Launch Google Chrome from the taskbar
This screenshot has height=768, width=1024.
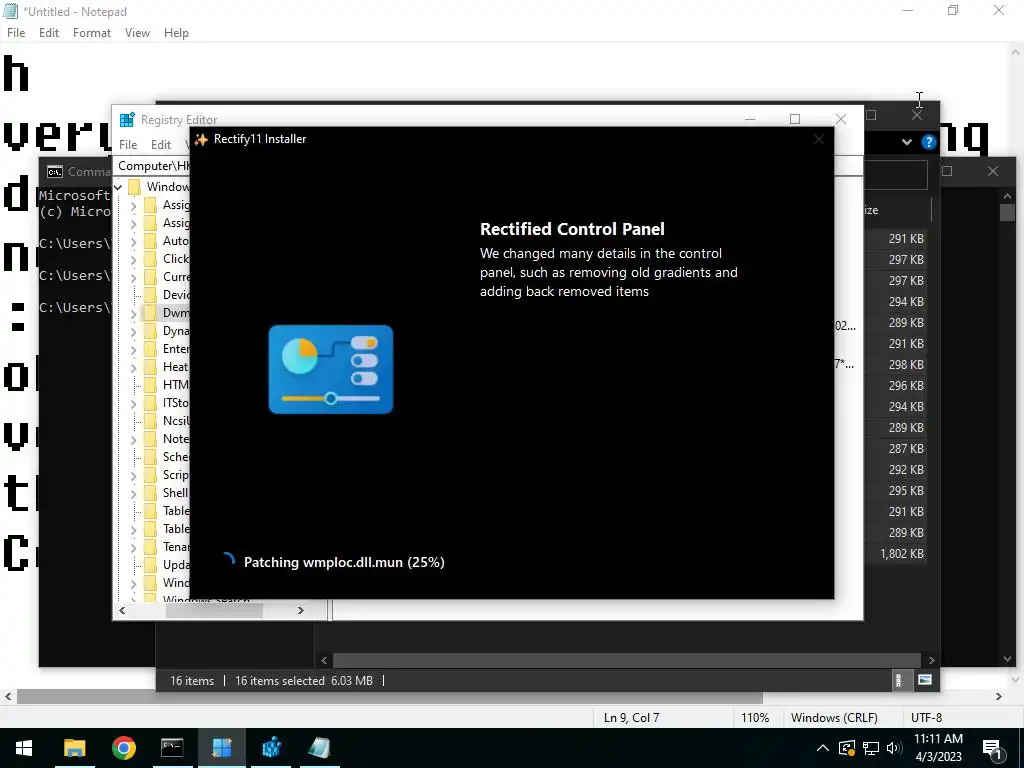point(123,748)
